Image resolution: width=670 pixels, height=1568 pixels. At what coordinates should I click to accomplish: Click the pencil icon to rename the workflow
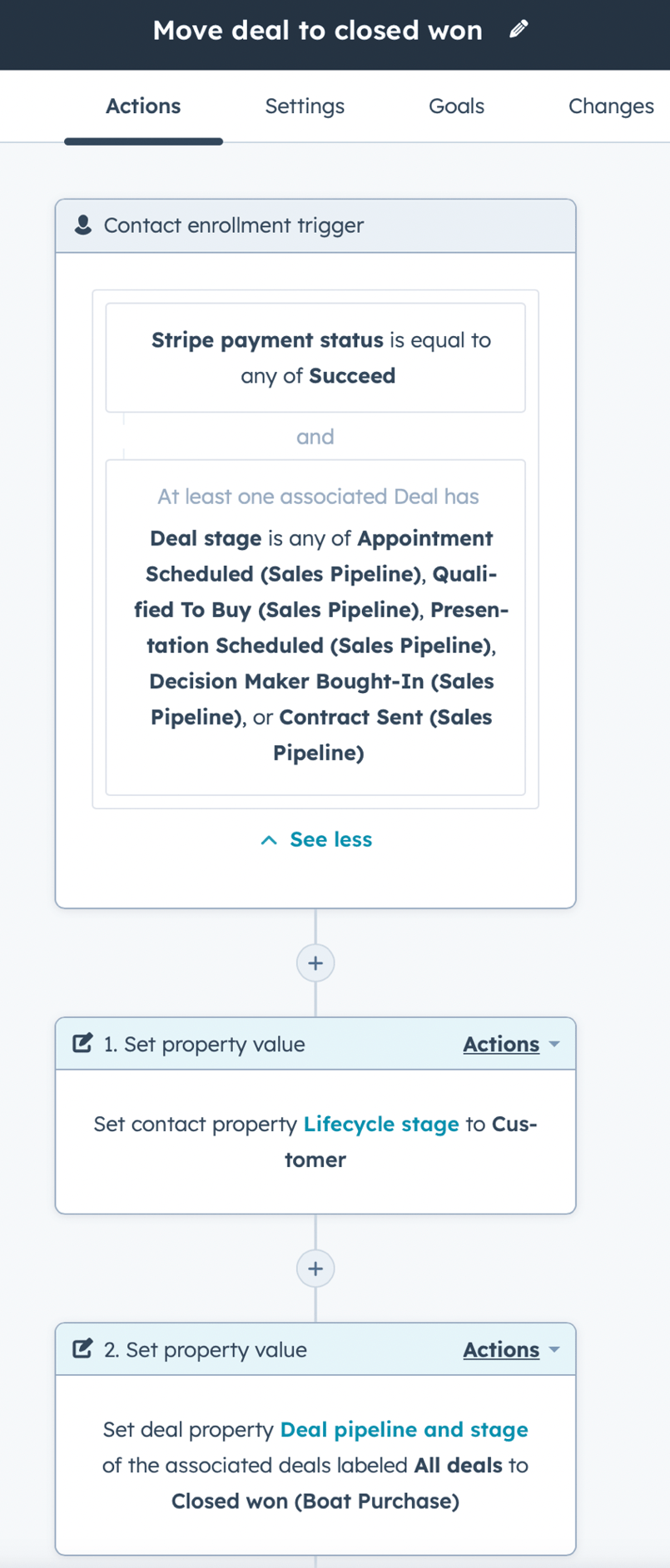518,30
